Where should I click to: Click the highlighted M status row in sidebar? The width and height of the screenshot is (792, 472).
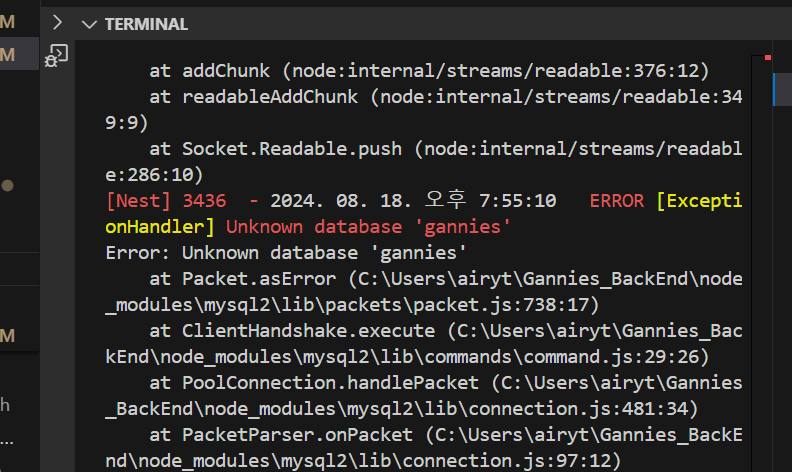(19, 54)
